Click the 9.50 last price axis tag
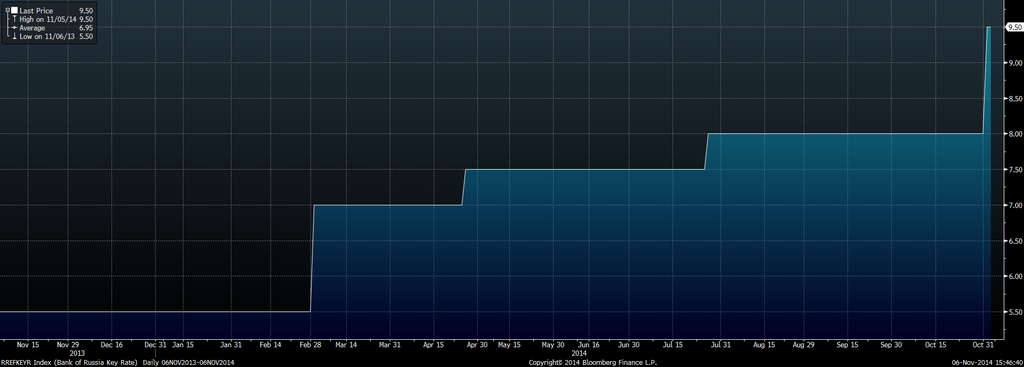The width and height of the screenshot is (1024, 367). coord(1014,27)
